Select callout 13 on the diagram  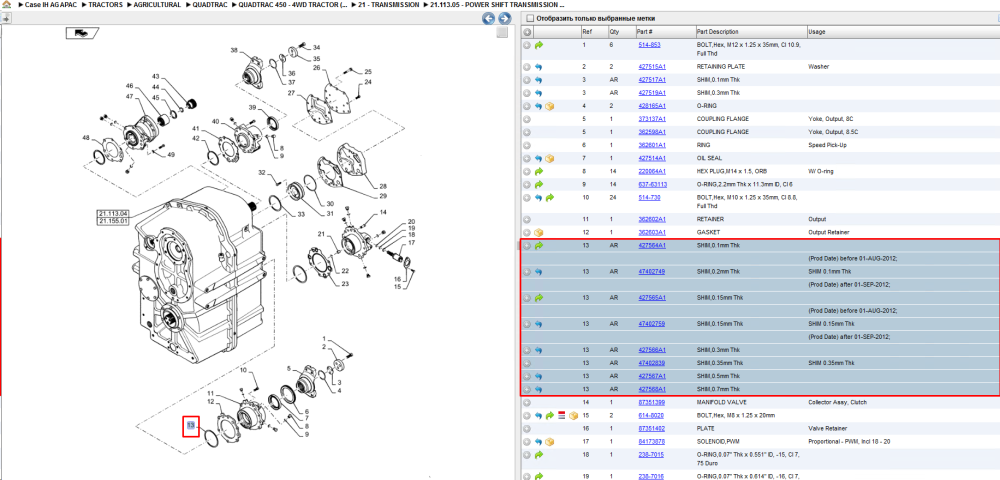(191, 423)
